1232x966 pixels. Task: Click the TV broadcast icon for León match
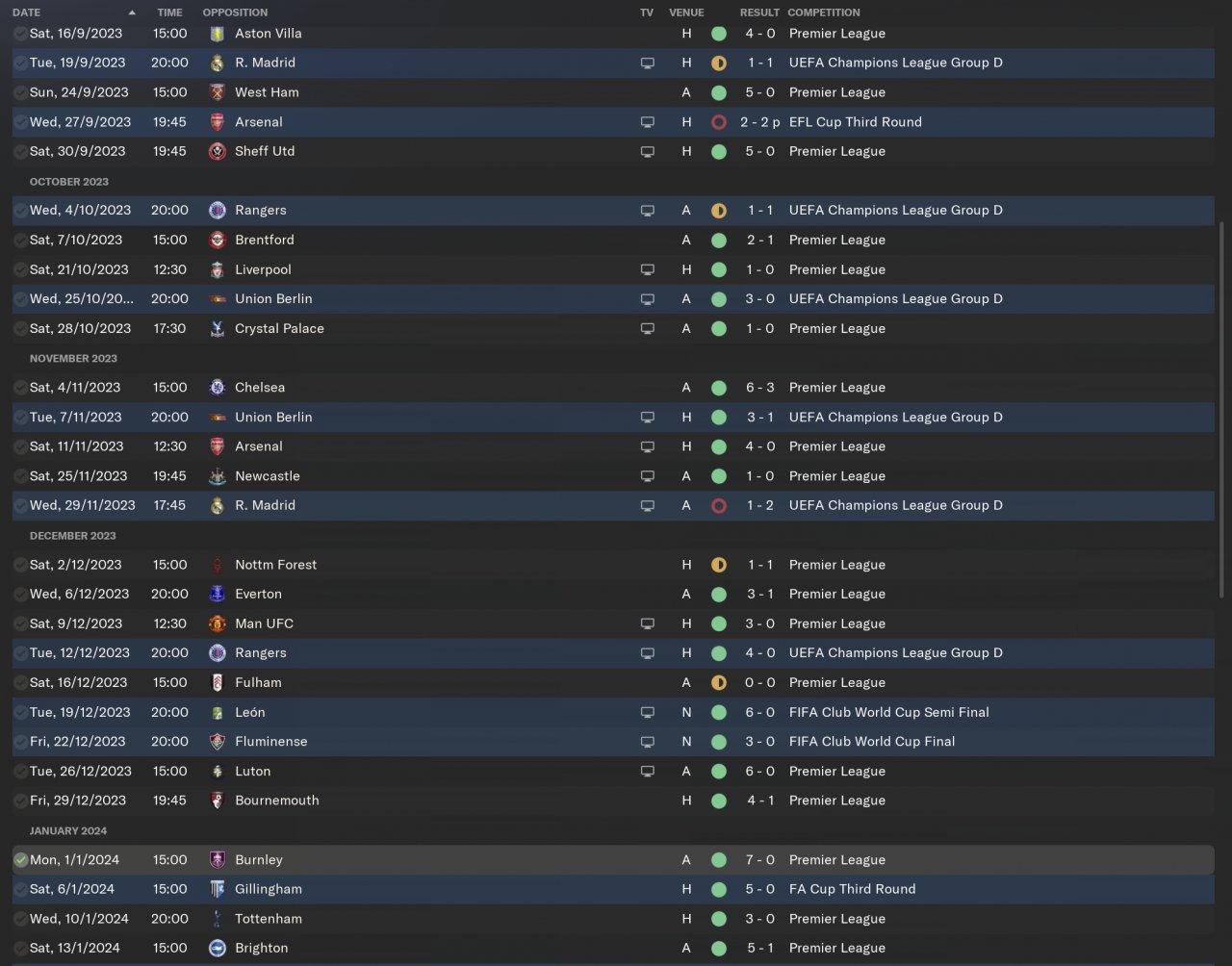click(x=648, y=713)
